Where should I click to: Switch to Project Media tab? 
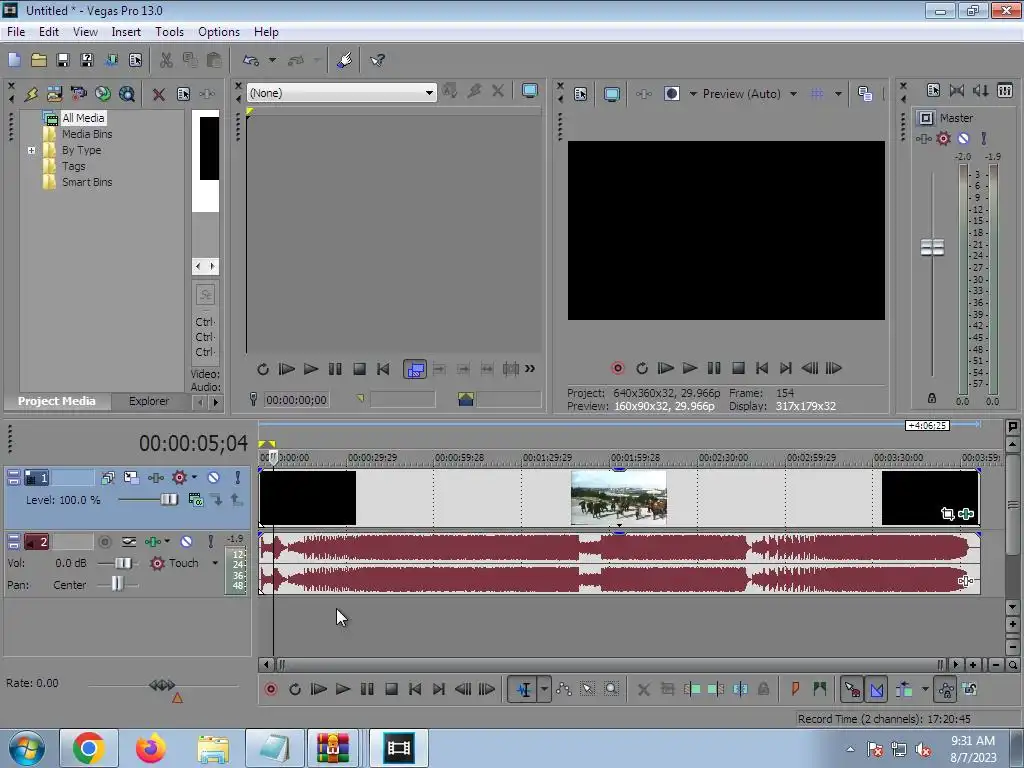[x=56, y=401]
